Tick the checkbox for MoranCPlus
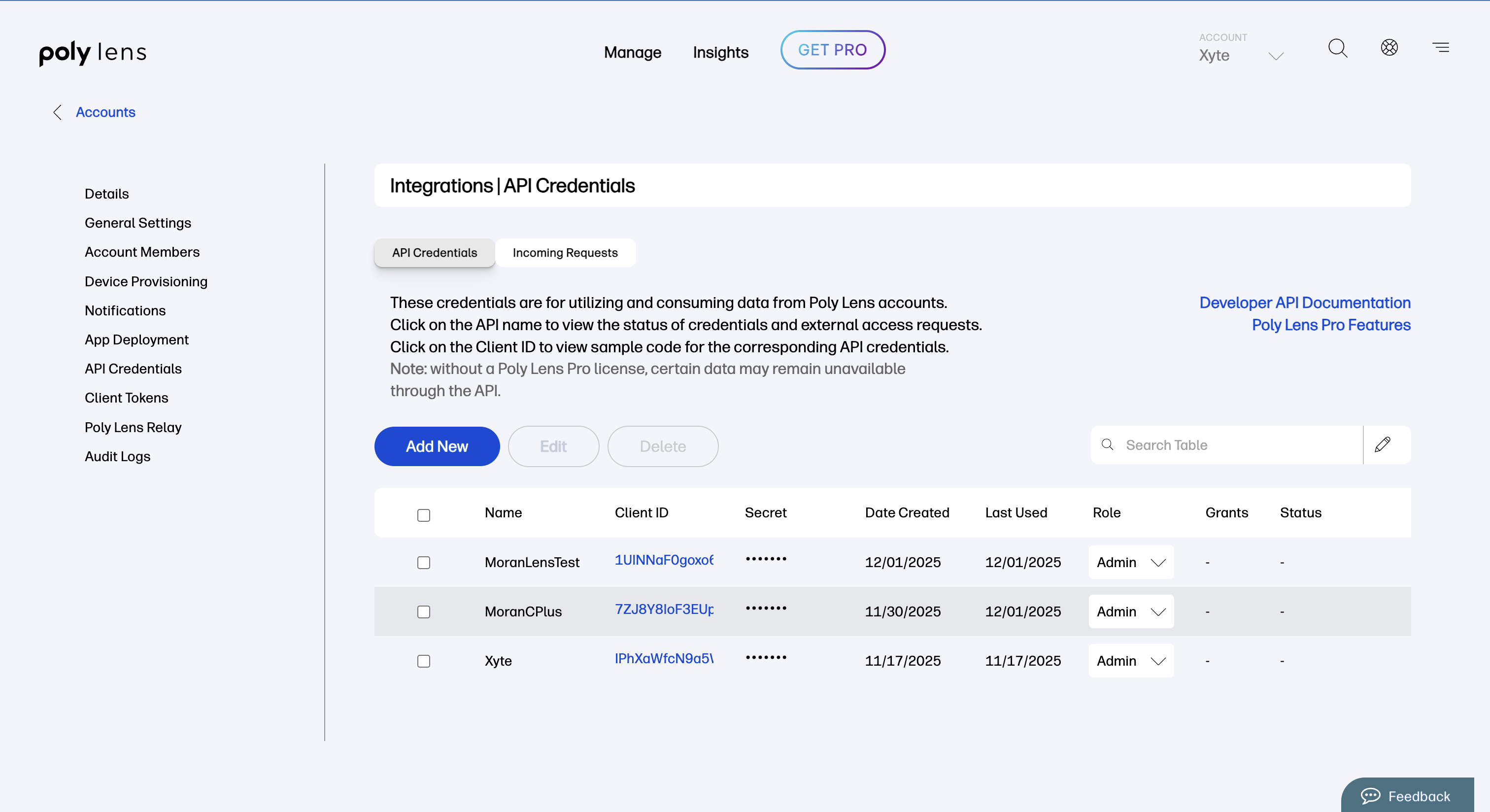 (423, 611)
